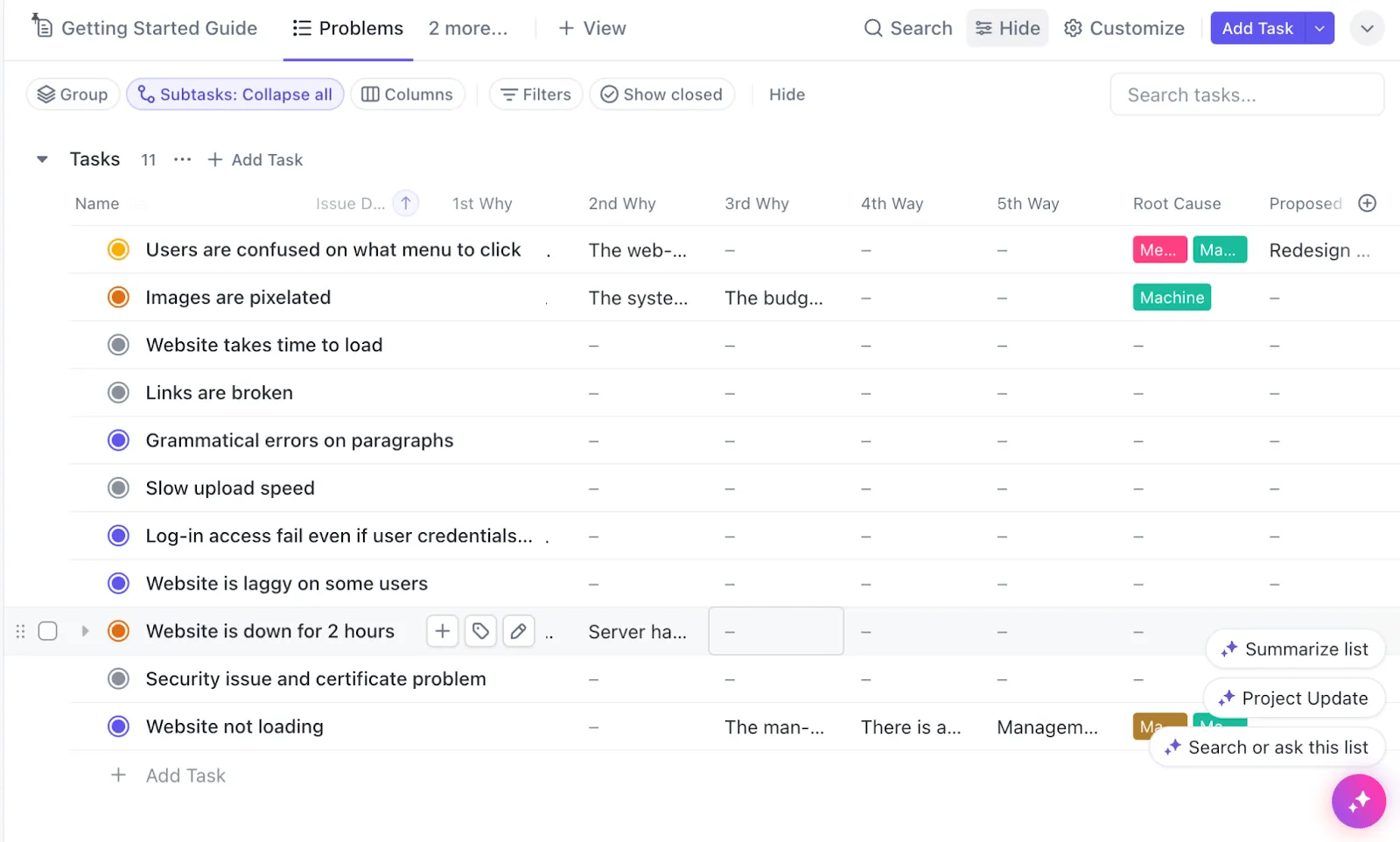The width and height of the screenshot is (1400, 842).
Task: Click status icon of Log-in access fail task
Action: [x=118, y=536]
